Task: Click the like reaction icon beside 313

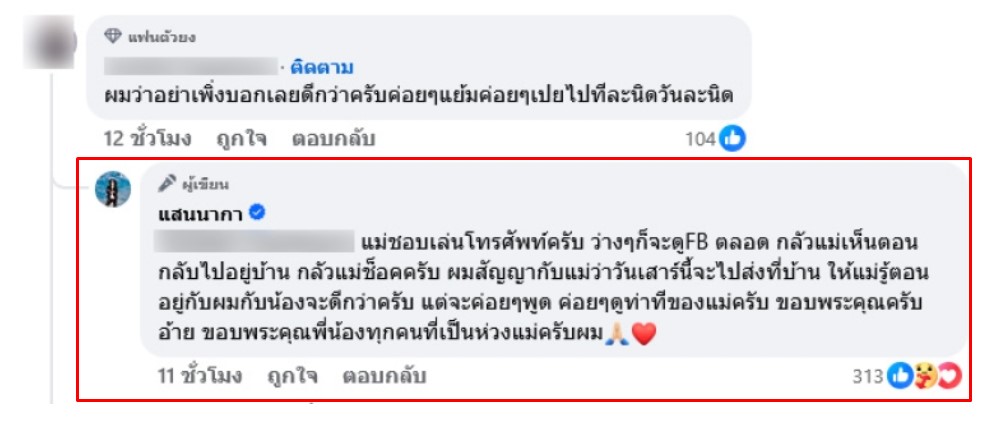Action: [900, 377]
